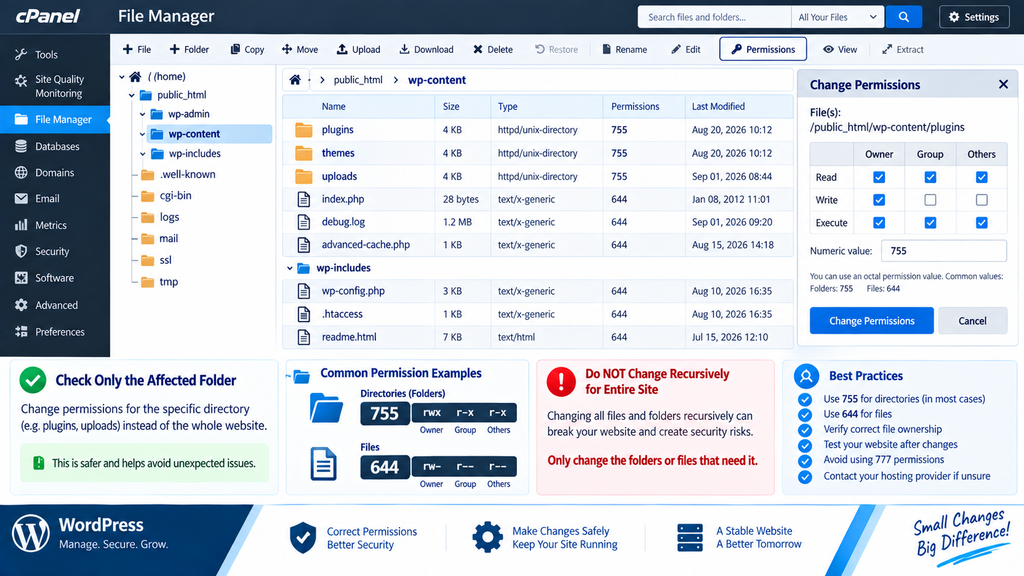Open Security in the sidebar
Viewport: 1024px width, 576px height.
click(55, 251)
